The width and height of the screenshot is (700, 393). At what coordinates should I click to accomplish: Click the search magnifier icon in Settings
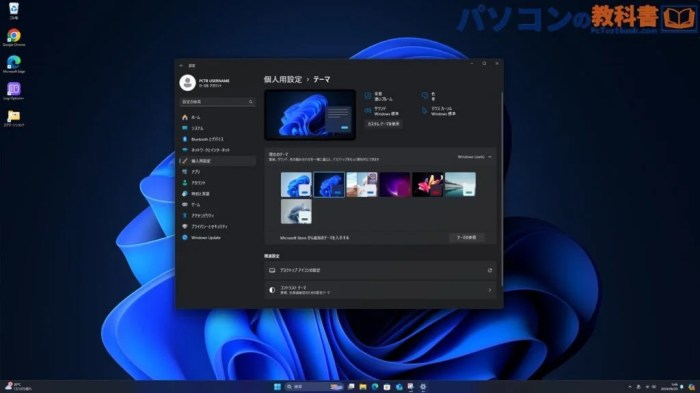point(250,102)
